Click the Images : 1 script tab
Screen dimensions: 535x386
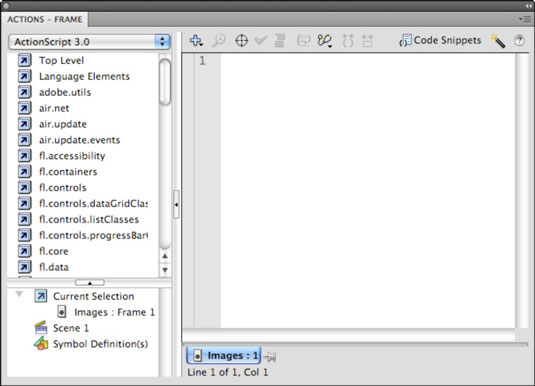224,356
